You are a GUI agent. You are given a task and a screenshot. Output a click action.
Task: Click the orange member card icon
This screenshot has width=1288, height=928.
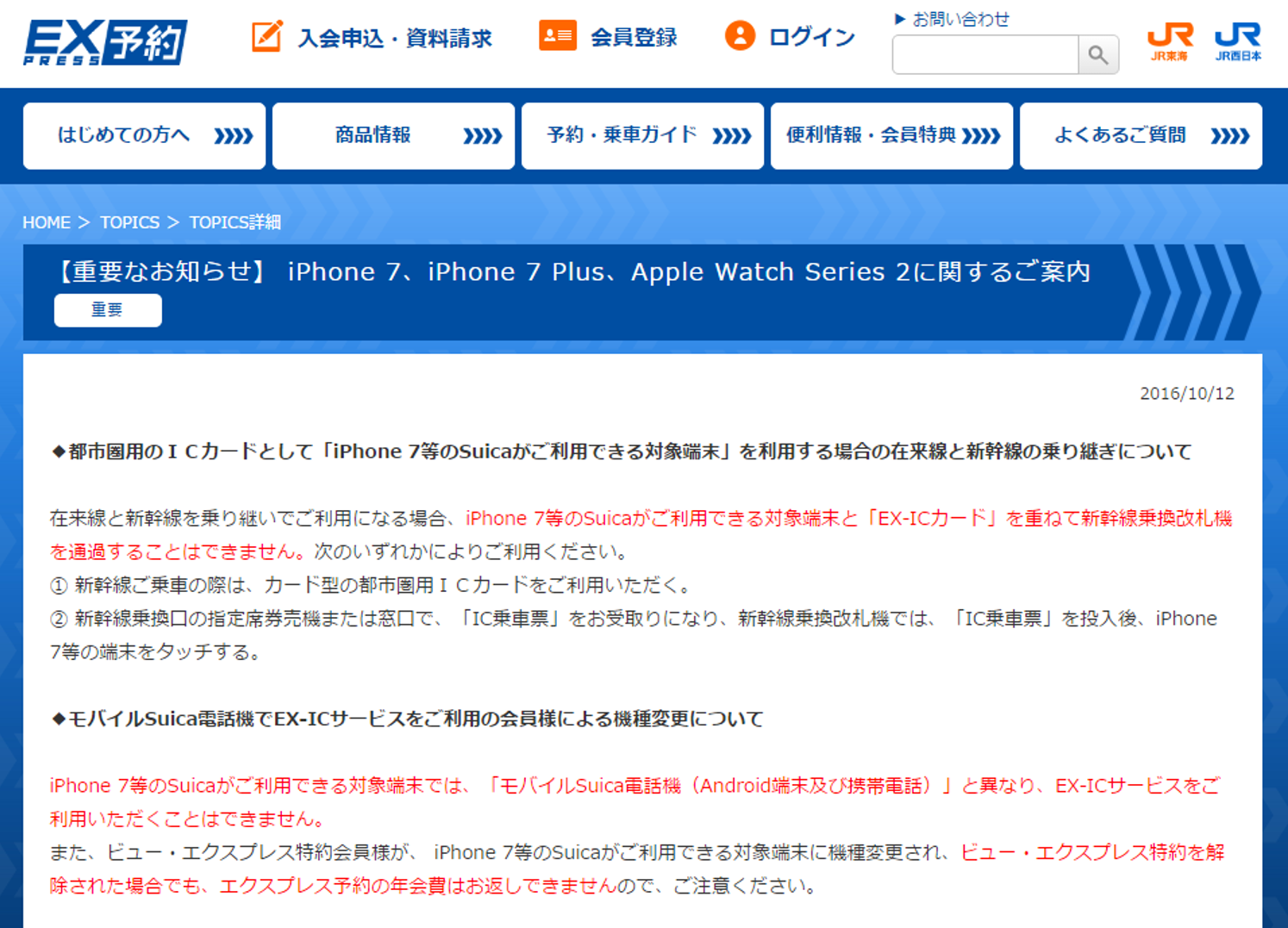pos(558,36)
